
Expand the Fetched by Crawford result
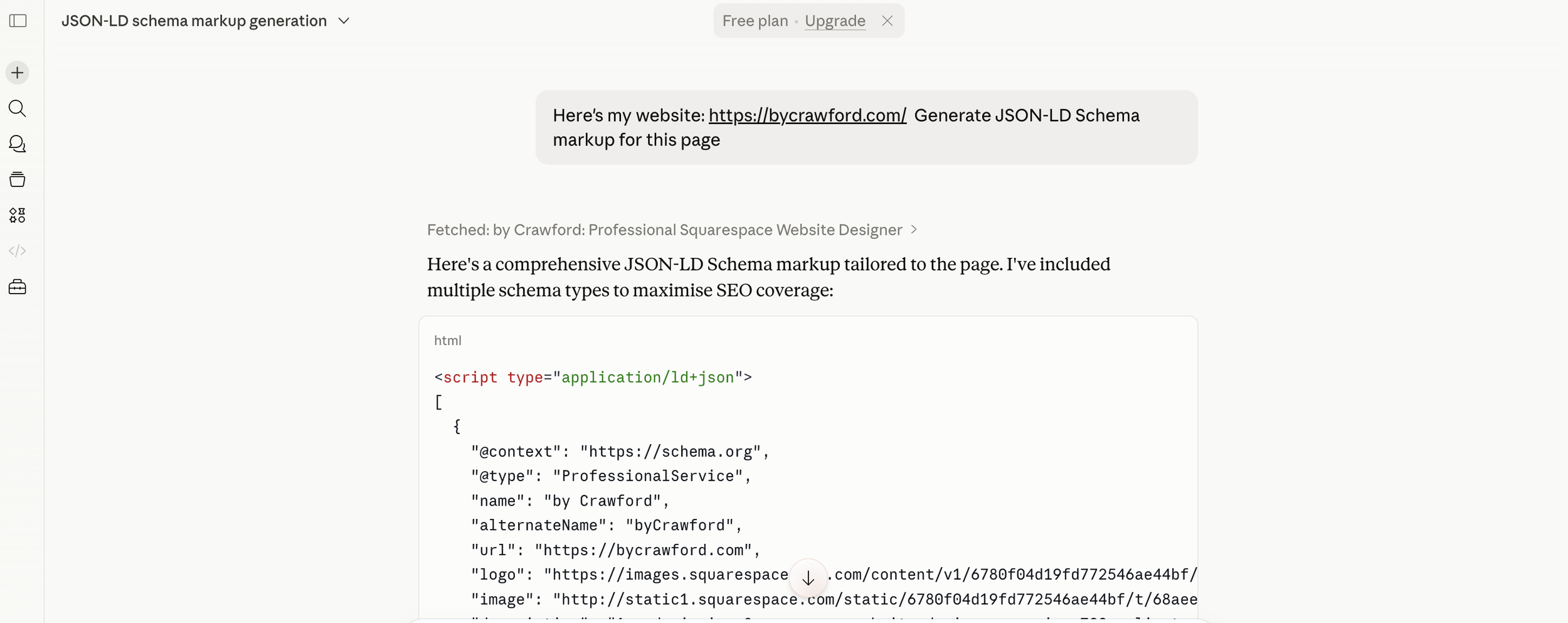(672, 230)
